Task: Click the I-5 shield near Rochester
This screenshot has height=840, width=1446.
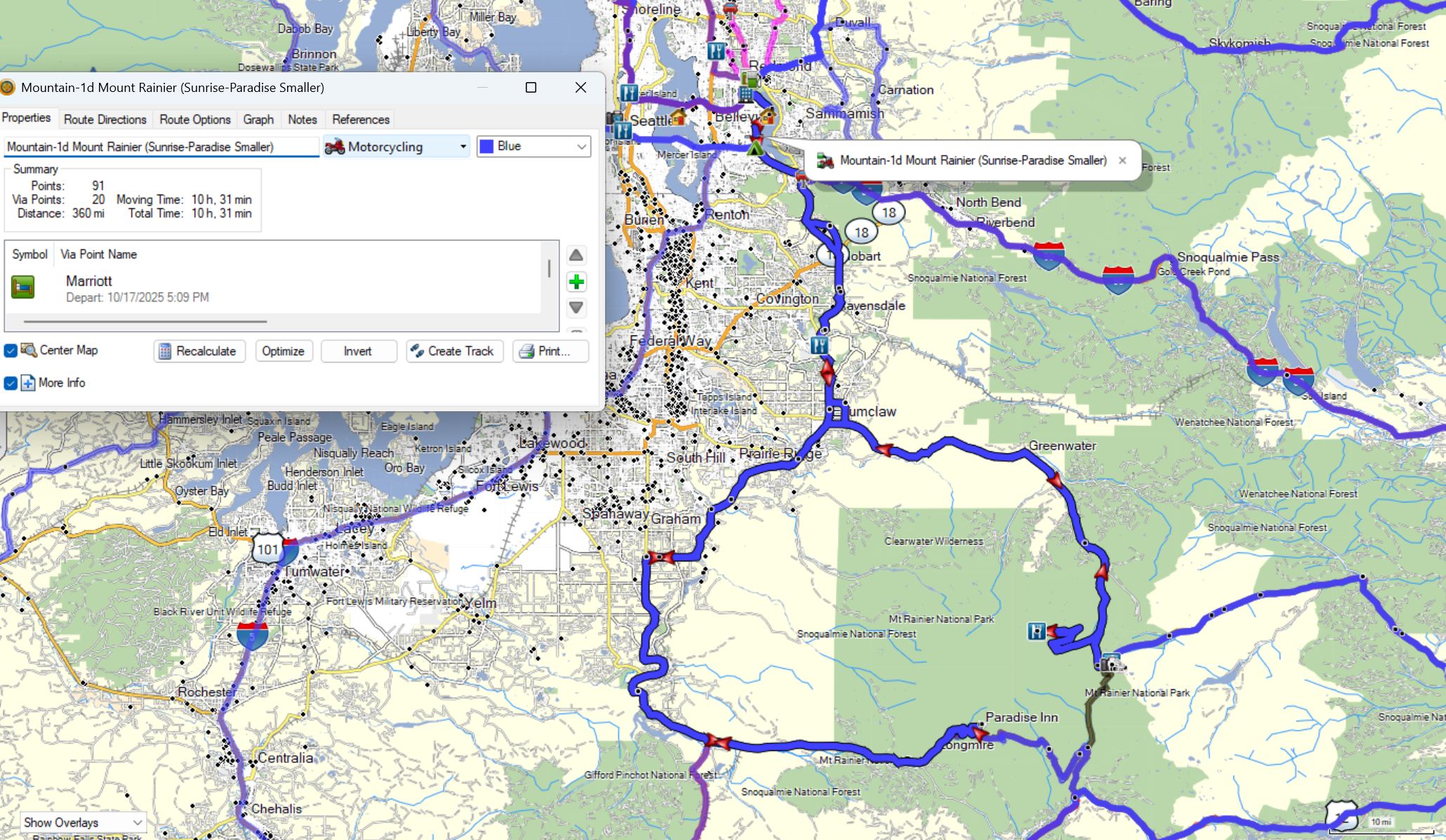Action: [252, 635]
